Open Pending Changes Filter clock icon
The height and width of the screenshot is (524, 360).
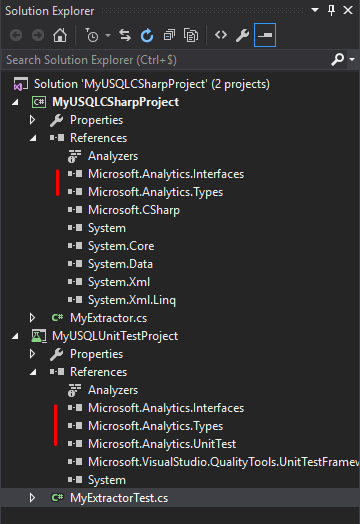click(92, 35)
